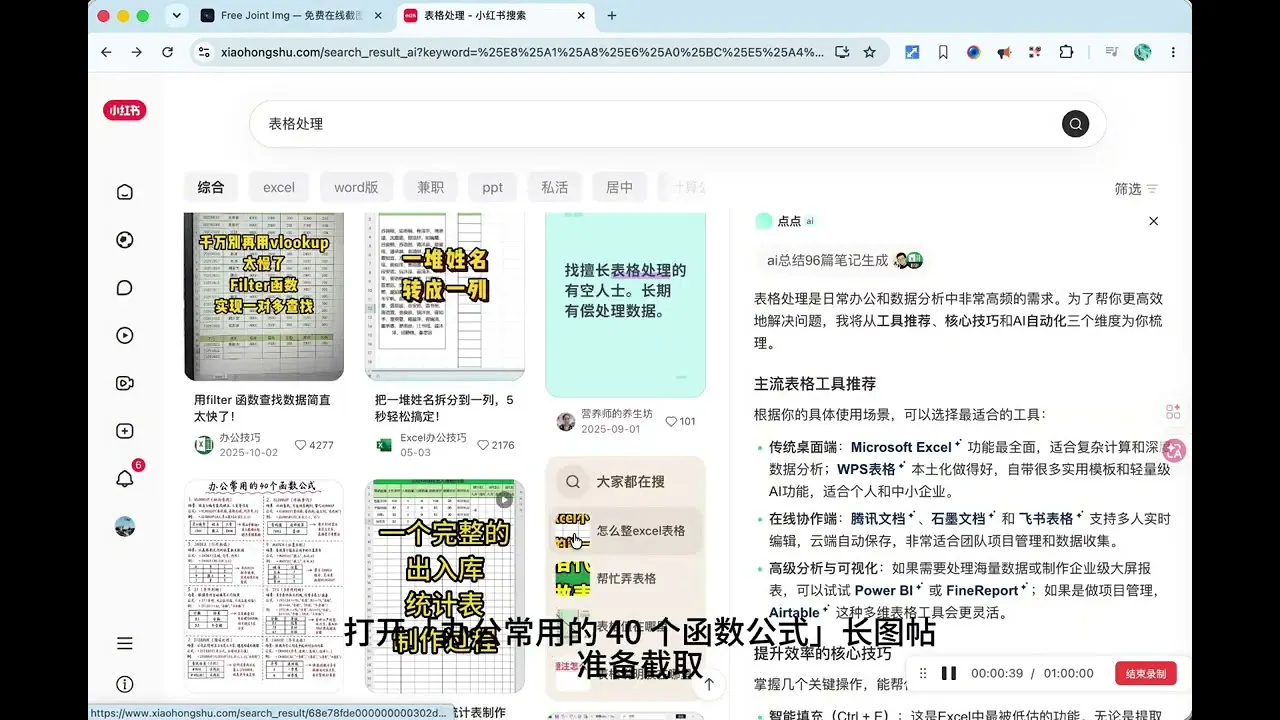Image resolution: width=1280 pixels, height=720 pixels.
Task: Select the excel filter tab
Action: [279, 187]
